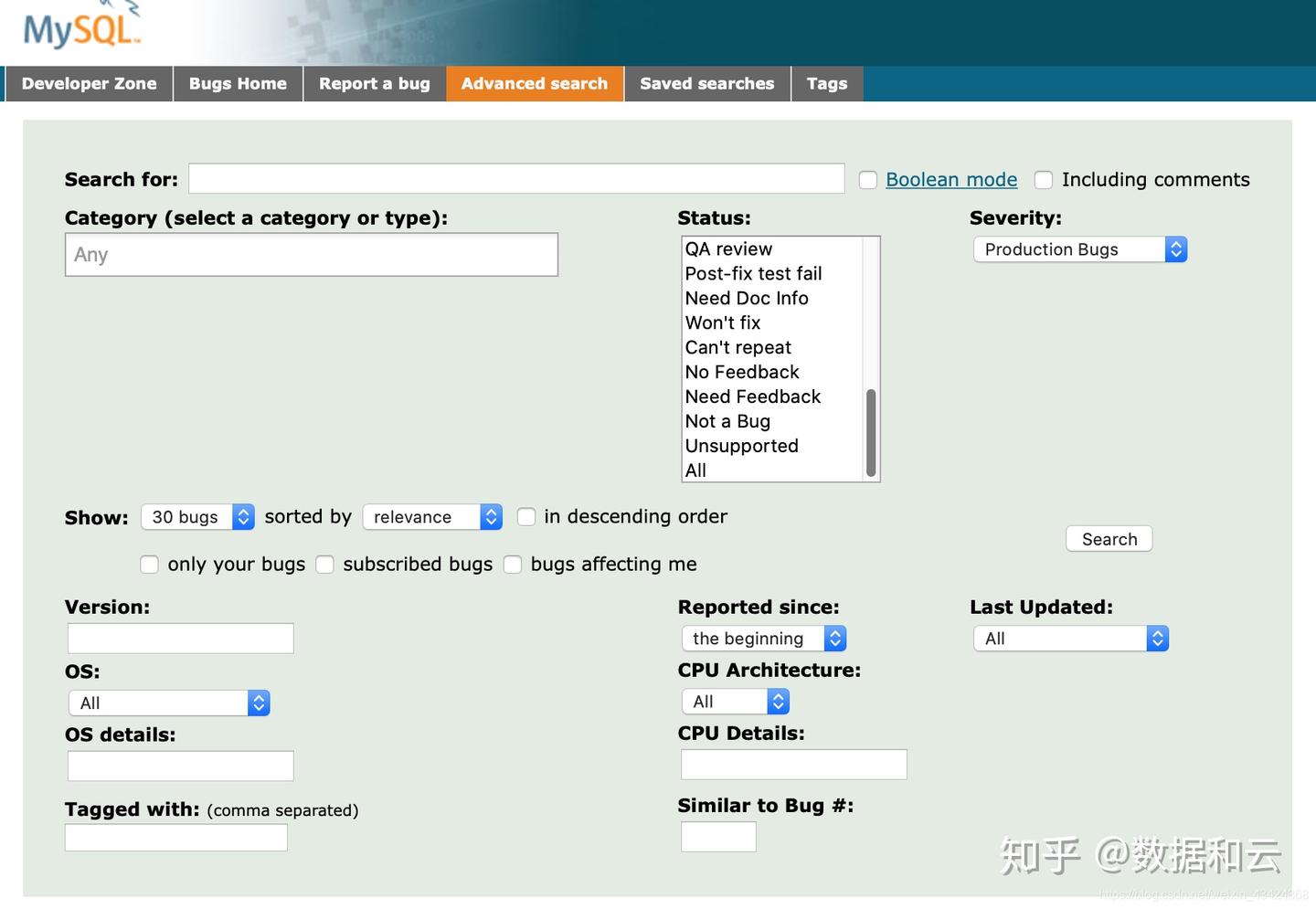This screenshot has height=909, width=1316.
Task: Enable bugs affecting me
Action: [513, 565]
